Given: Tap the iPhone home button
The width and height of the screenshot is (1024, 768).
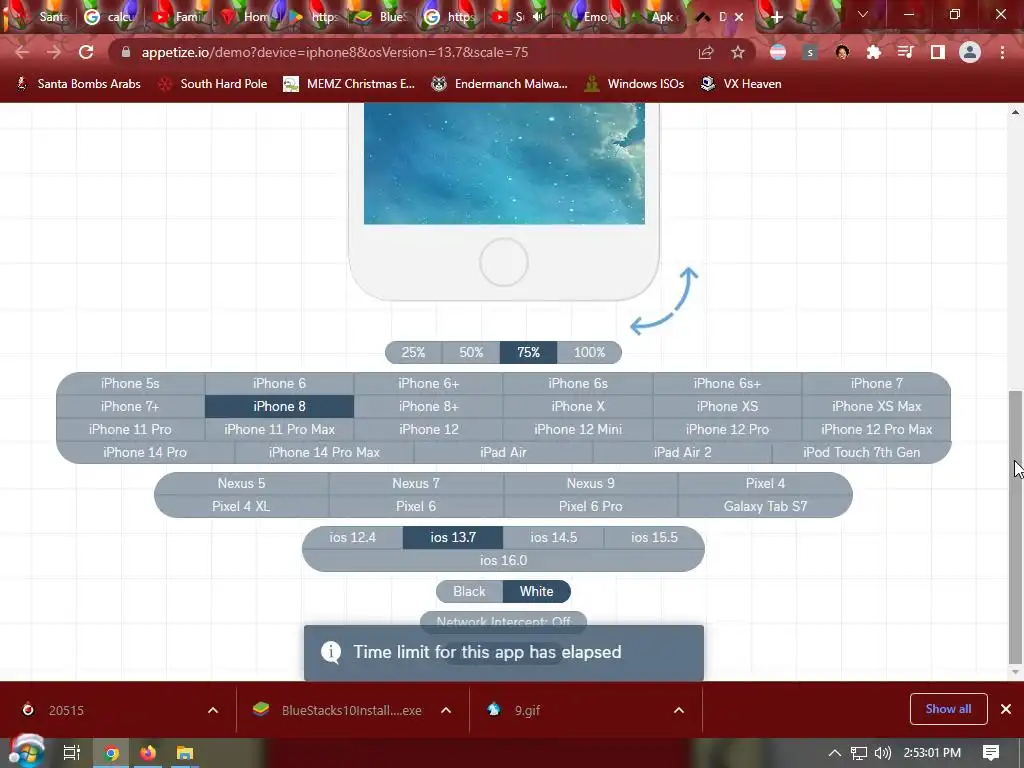Looking at the screenshot, I should click(x=504, y=262).
